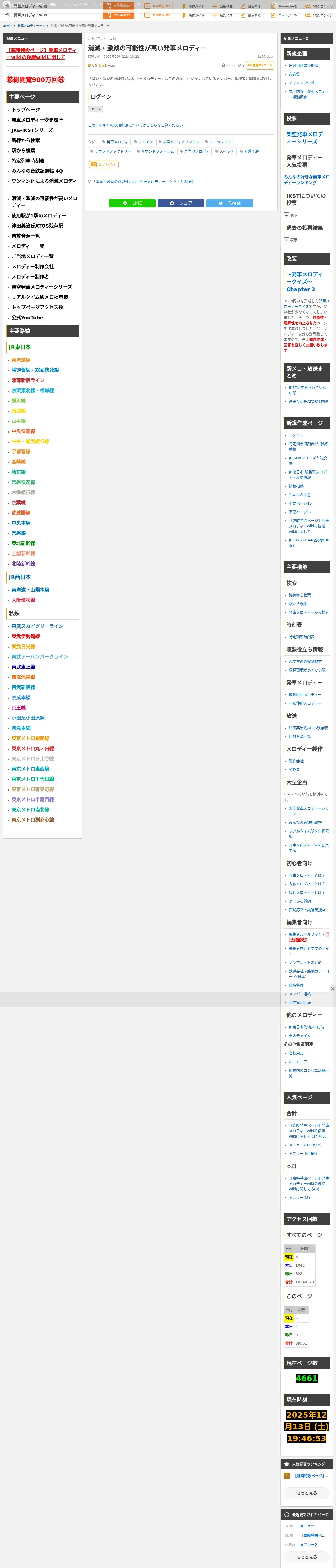This screenshot has height=1568, width=336.
Task: Open the wiki participation request link
Action: tap(135, 125)
